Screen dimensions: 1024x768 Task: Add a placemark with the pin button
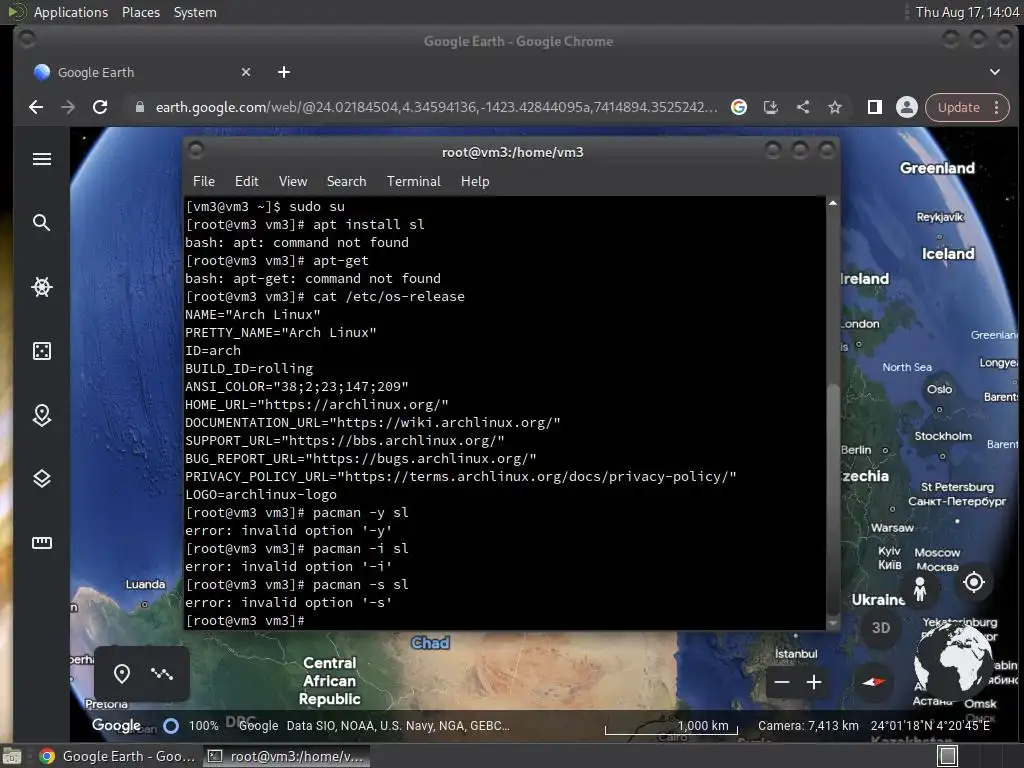pyautogui.click(x=121, y=673)
